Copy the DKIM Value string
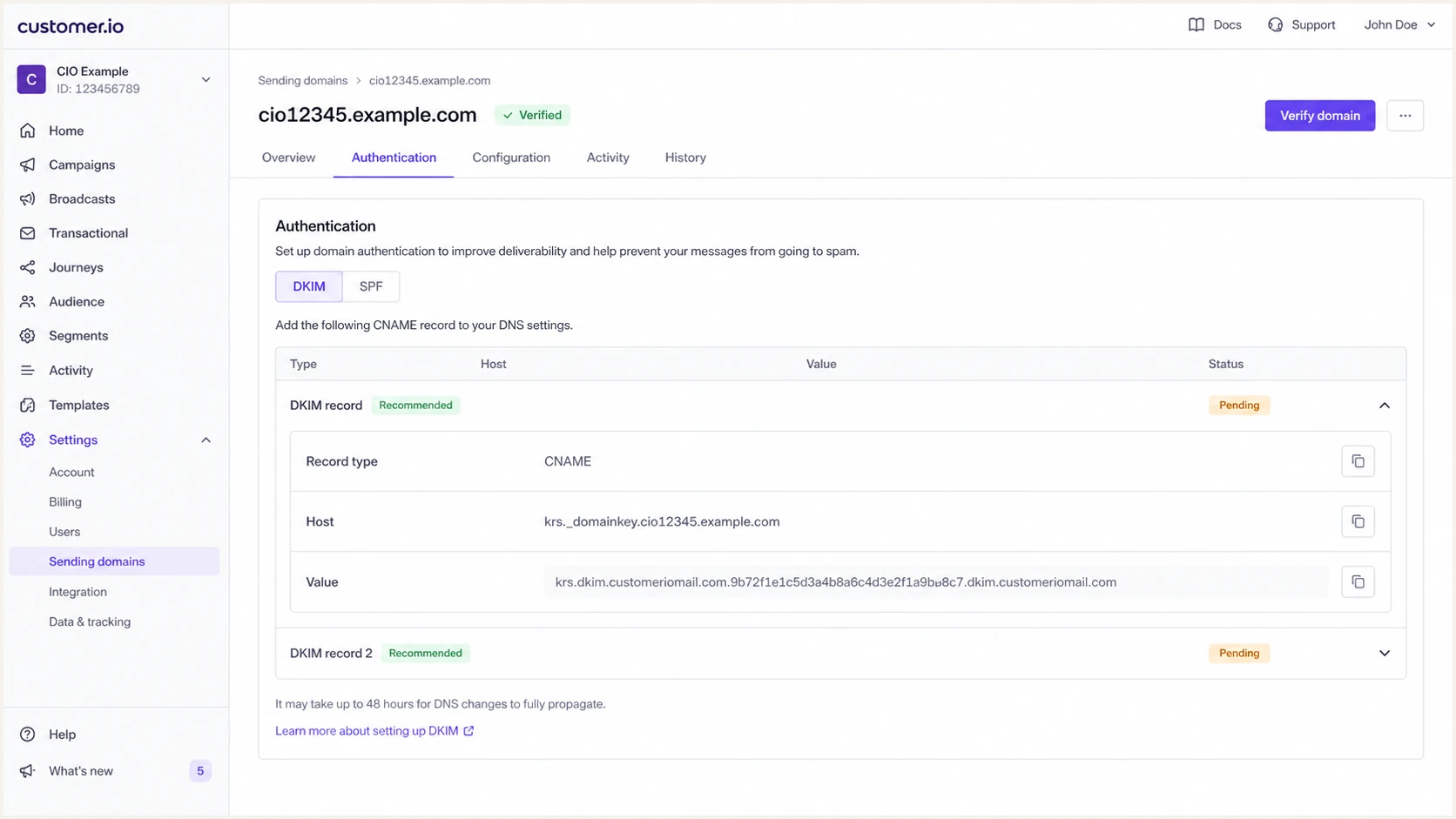 [1358, 581]
